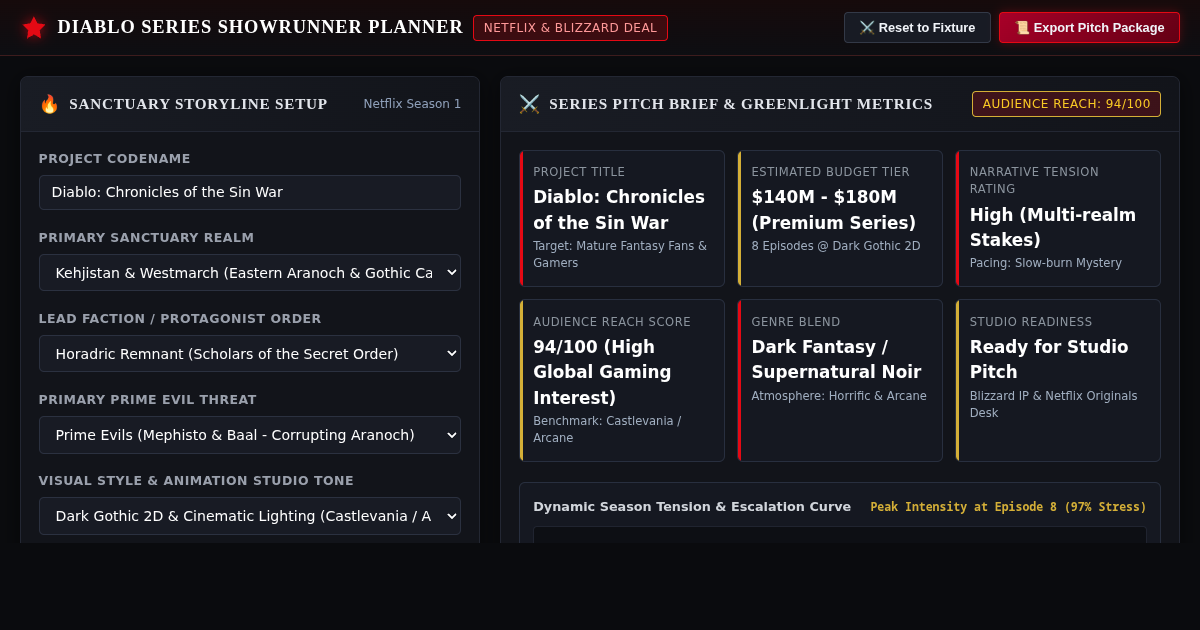
Task: Click crossed swords icon beside Series Pitch Brief
Action: pos(529,104)
